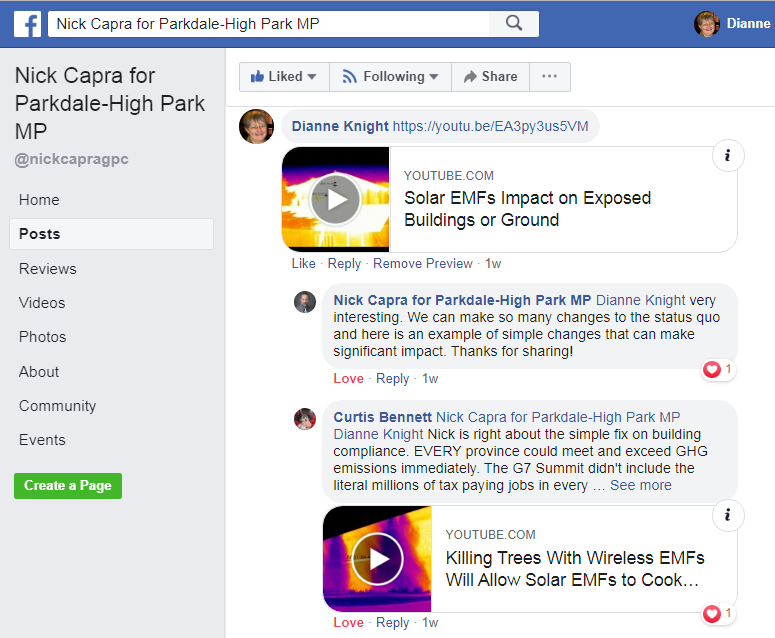This screenshot has height=638, width=775.
Task: Open Reviews in the sidebar
Action: pyautogui.click(x=47, y=268)
